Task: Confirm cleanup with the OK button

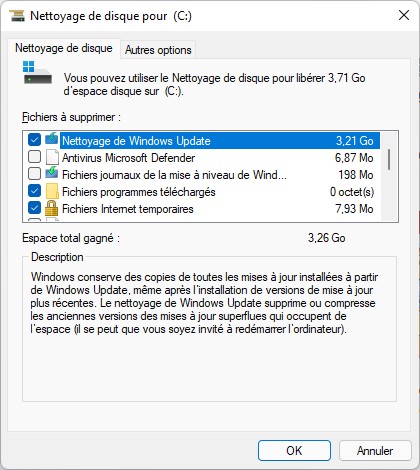Action: pos(294,451)
